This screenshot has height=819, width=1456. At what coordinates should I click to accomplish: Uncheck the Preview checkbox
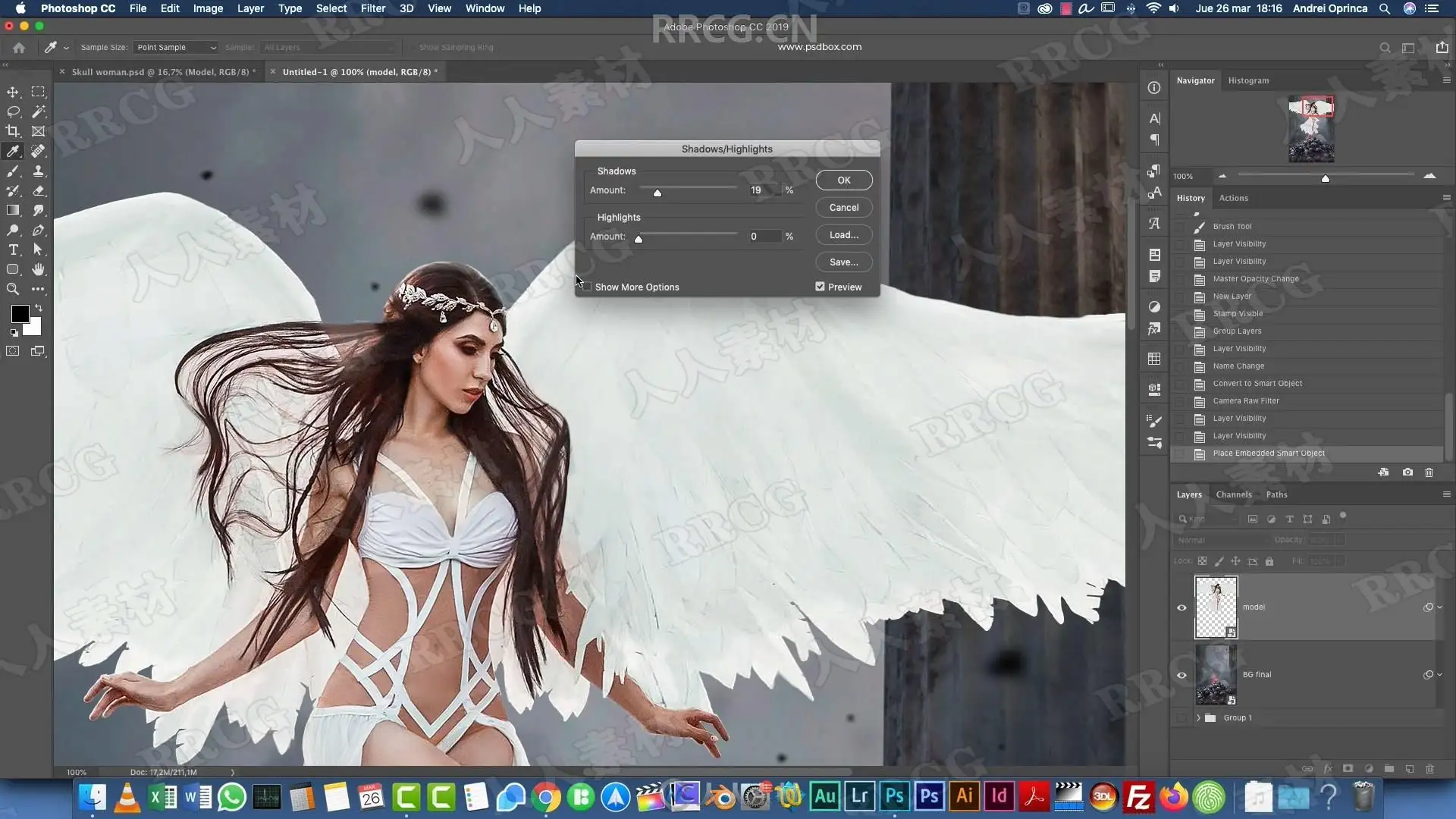[x=820, y=287]
